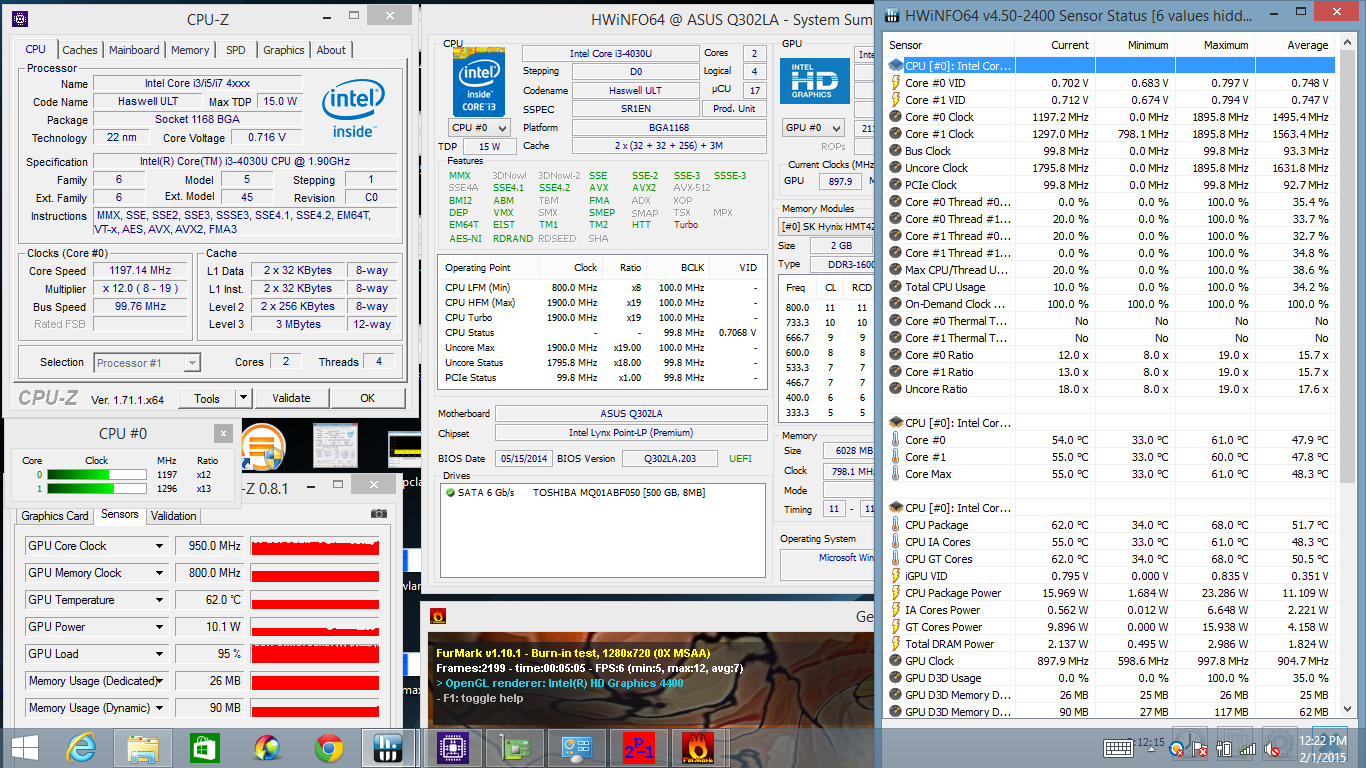Image resolution: width=1366 pixels, height=768 pixels.
Task: Switch to CPU-Z purple chip taskbar icon
Action: click(454, 747)
